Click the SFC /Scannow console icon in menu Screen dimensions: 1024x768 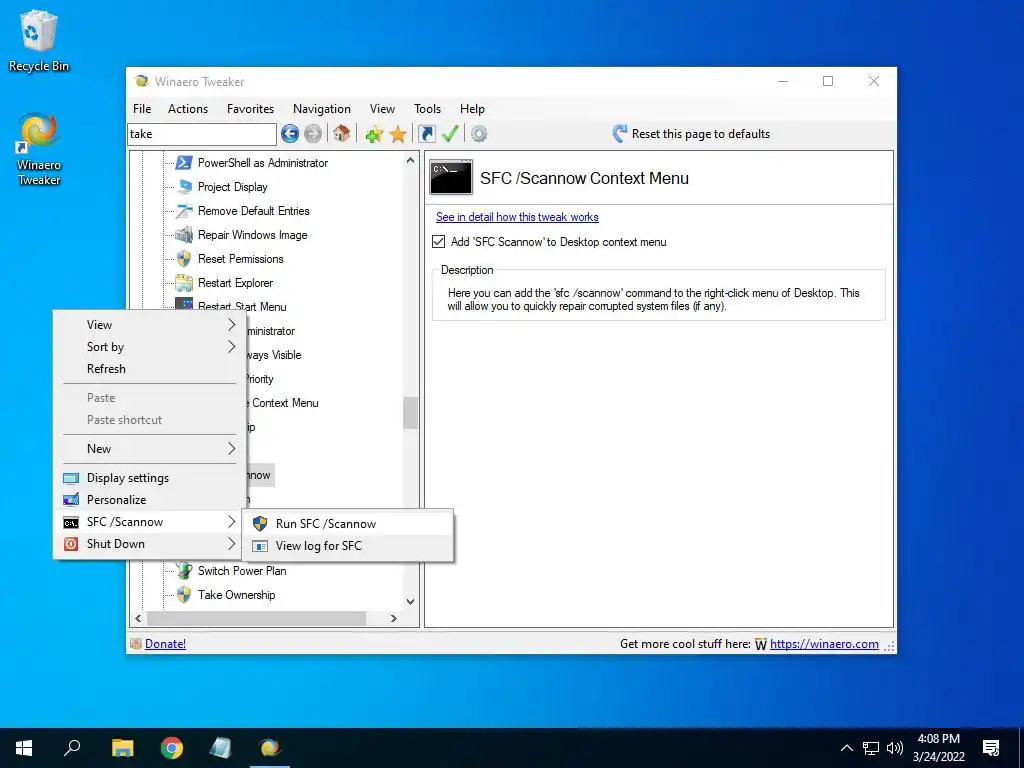click(x=71, y=522)
